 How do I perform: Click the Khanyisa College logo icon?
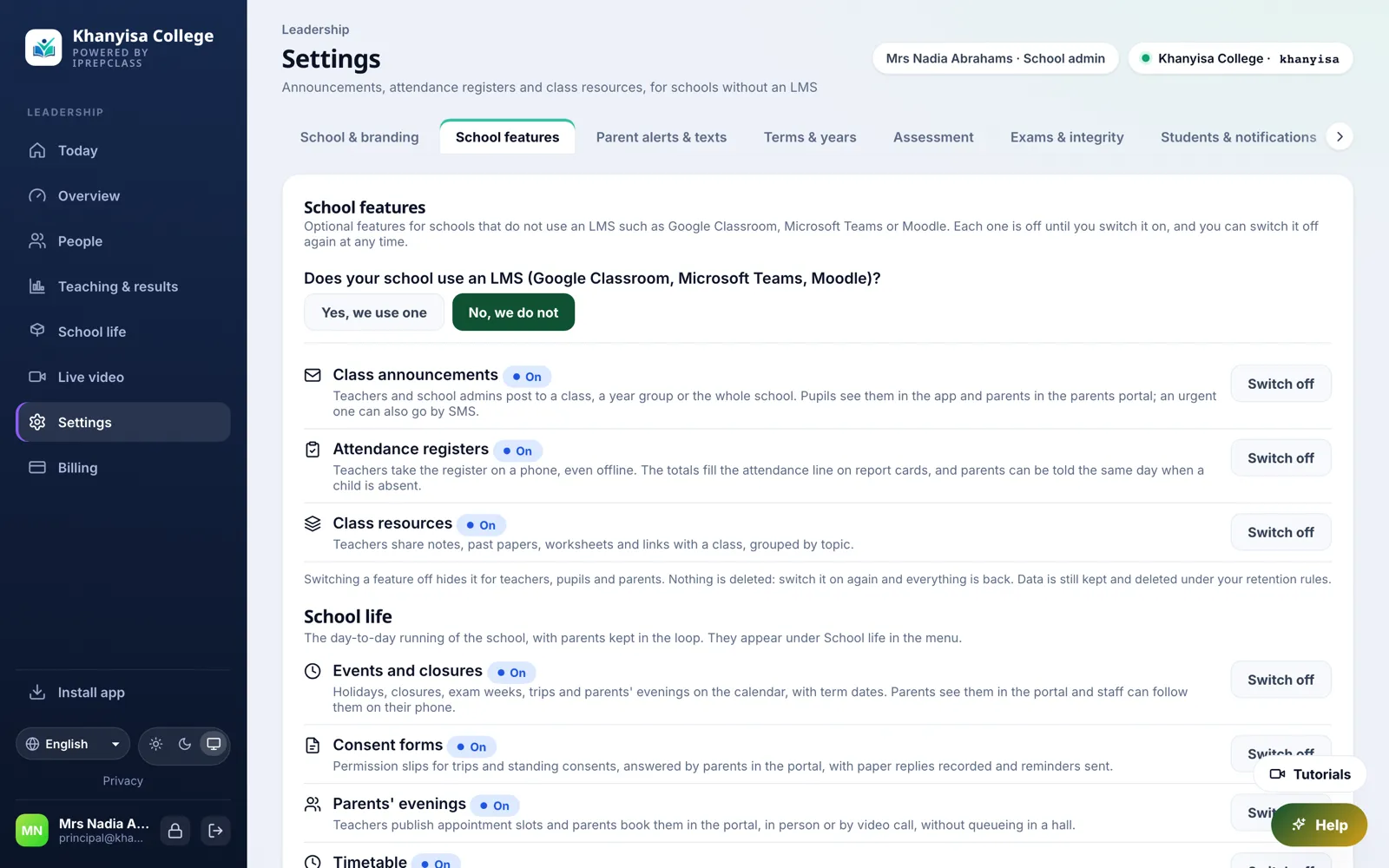(x=43, y=47)
